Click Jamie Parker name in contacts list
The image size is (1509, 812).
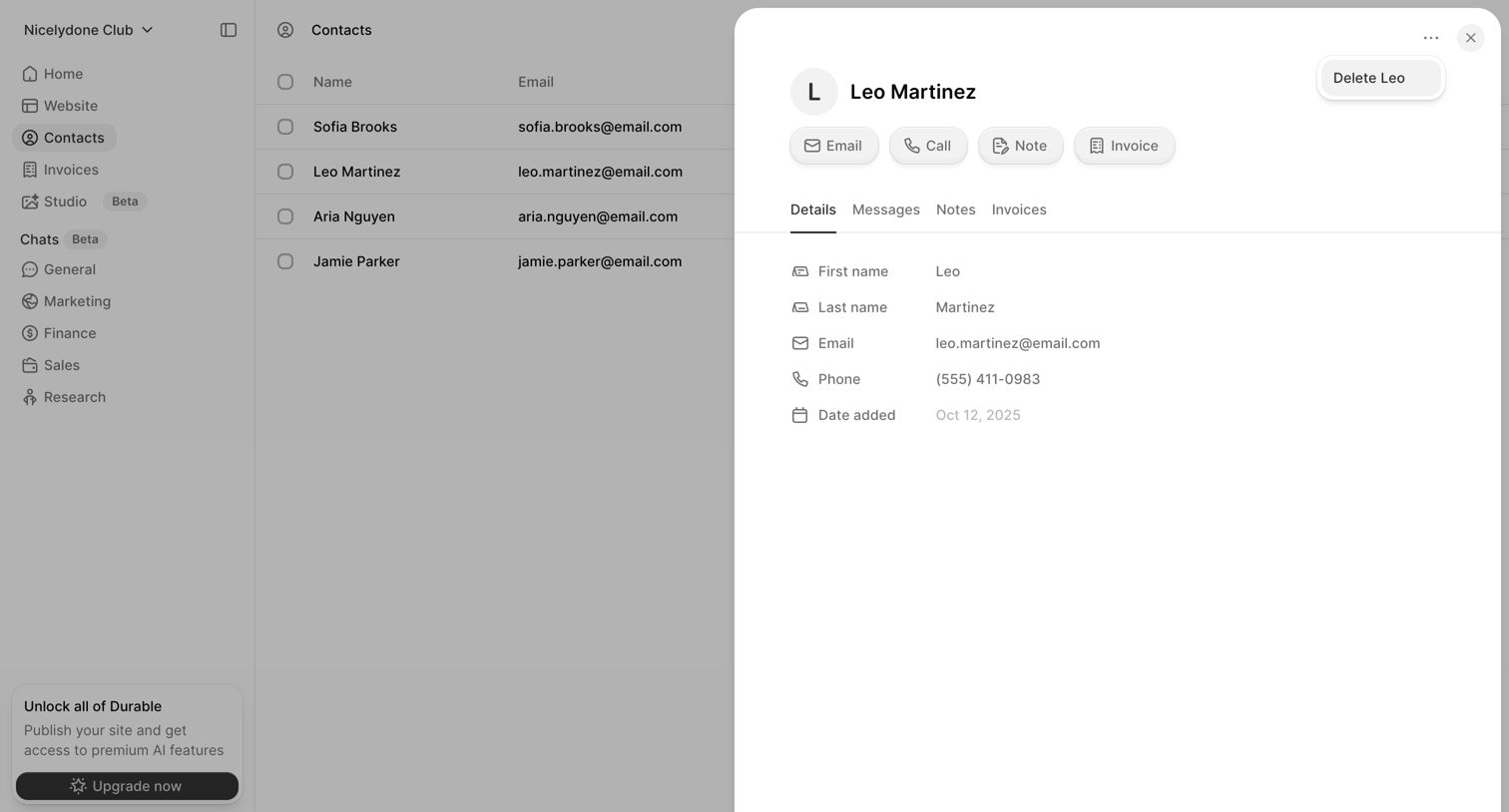point(356,261)
